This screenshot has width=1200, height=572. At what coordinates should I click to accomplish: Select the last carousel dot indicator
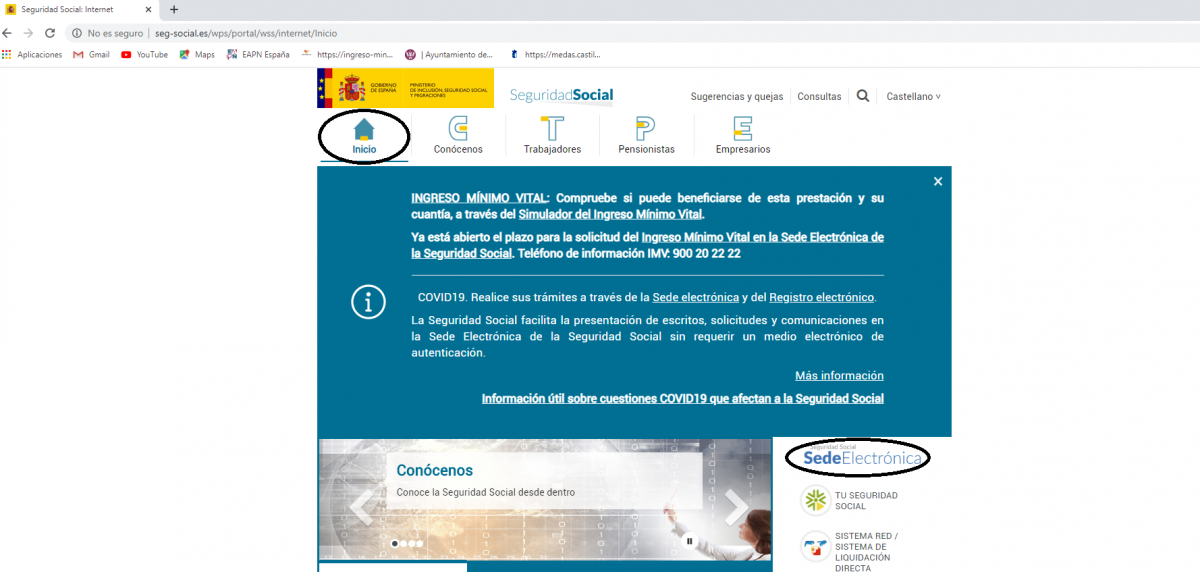(420, 543)
